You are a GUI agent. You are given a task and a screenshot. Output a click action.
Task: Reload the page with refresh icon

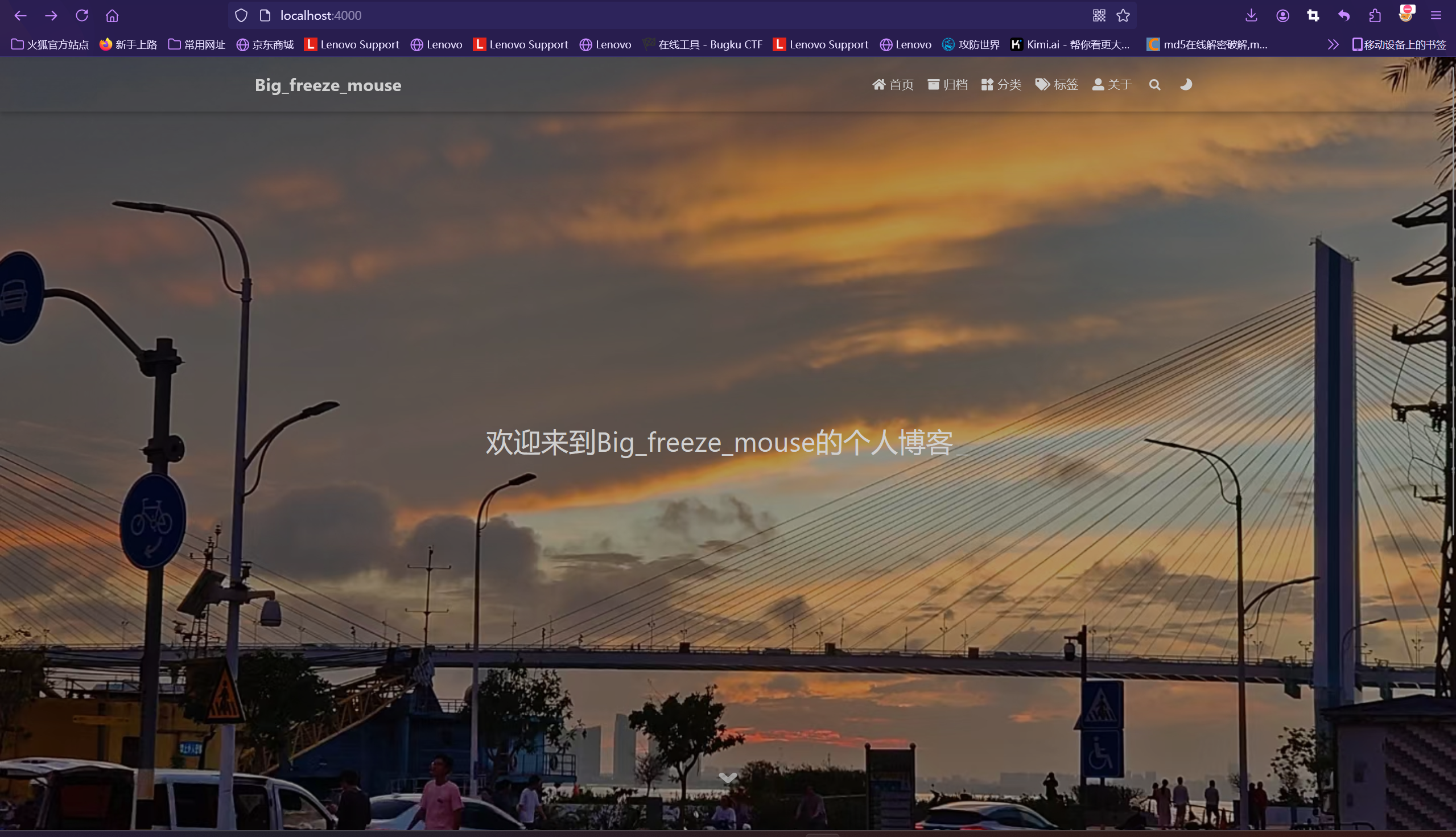tap(81, 15)
